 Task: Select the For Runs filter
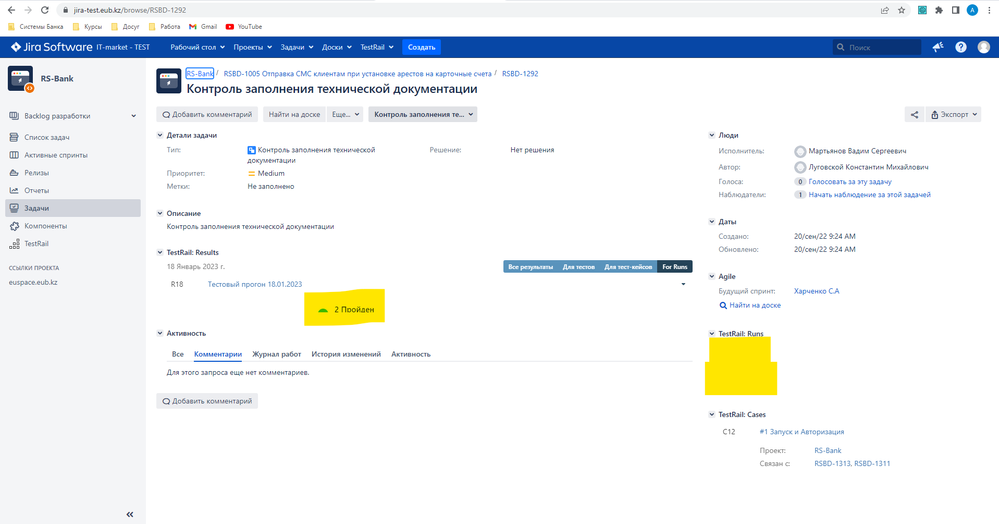(675, 267)
